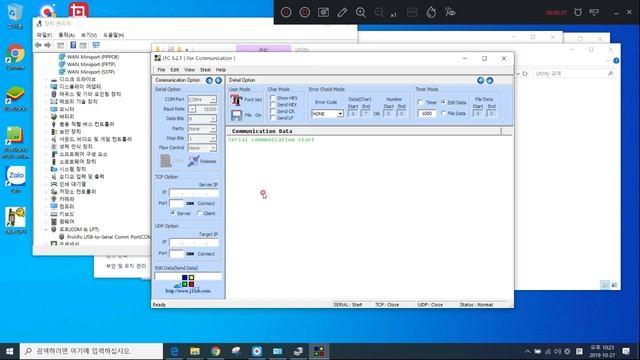Open the Help menu in JTC
This screenshot has height=360, width=640.
point(221,70)
